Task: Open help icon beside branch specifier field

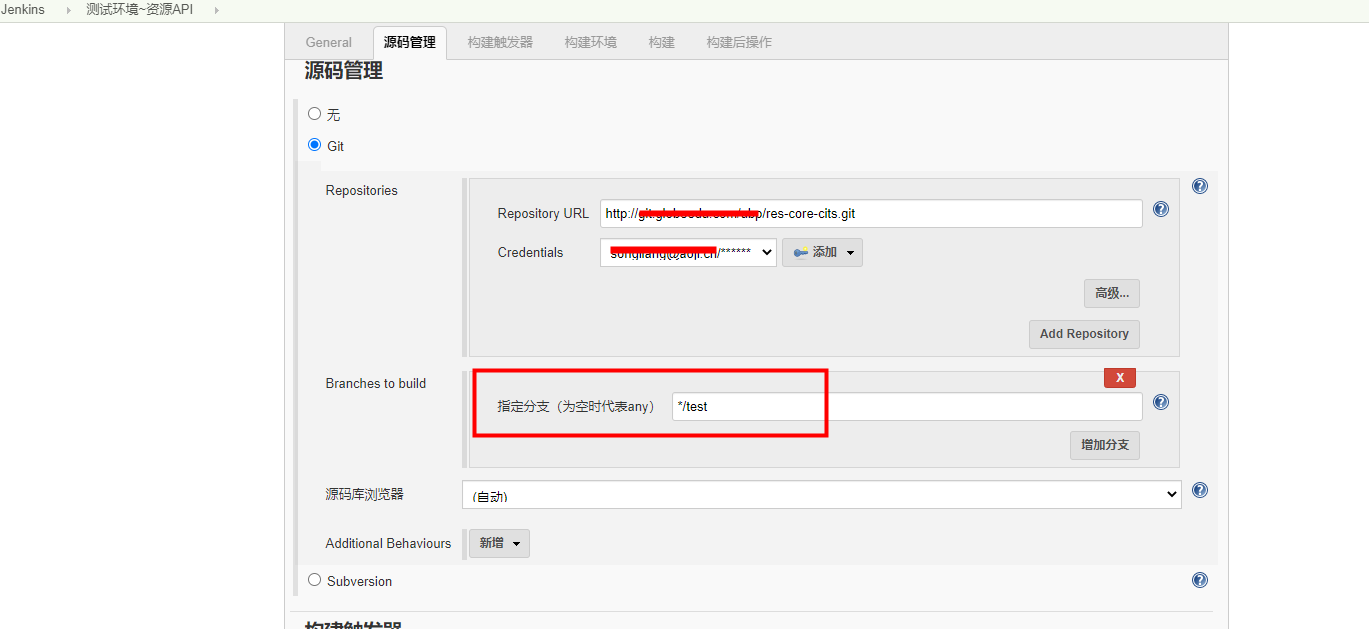Action: [x=1161, y=402]
